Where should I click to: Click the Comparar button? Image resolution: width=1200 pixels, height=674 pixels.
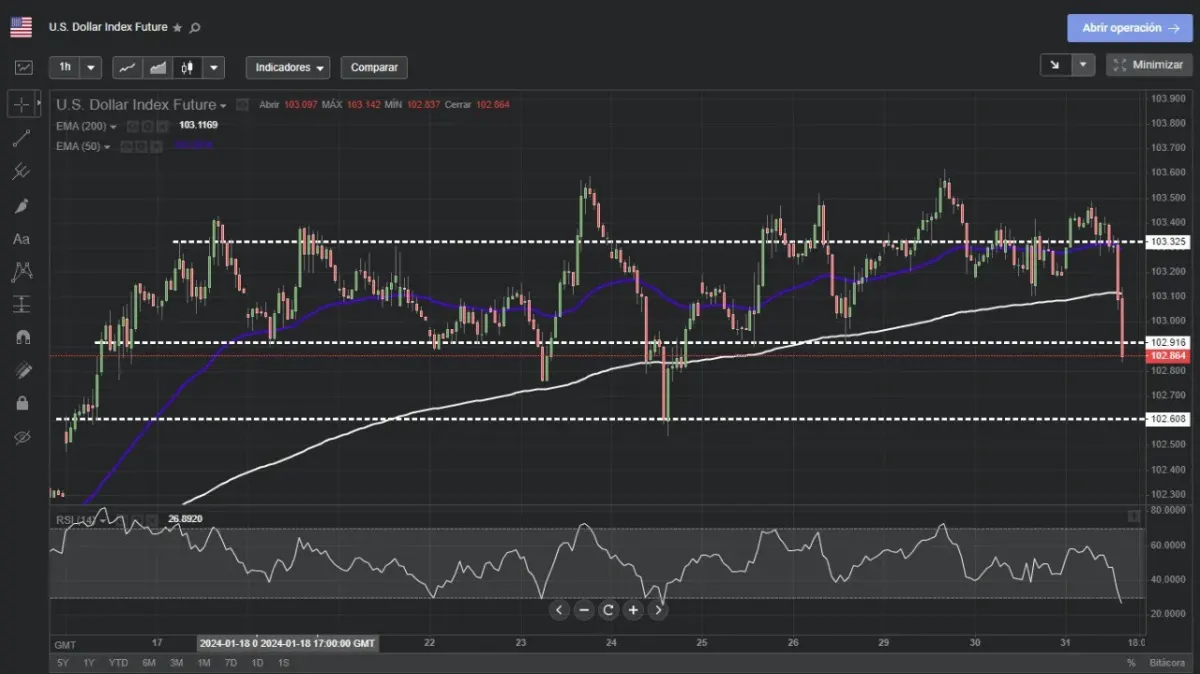pos(374,68)
